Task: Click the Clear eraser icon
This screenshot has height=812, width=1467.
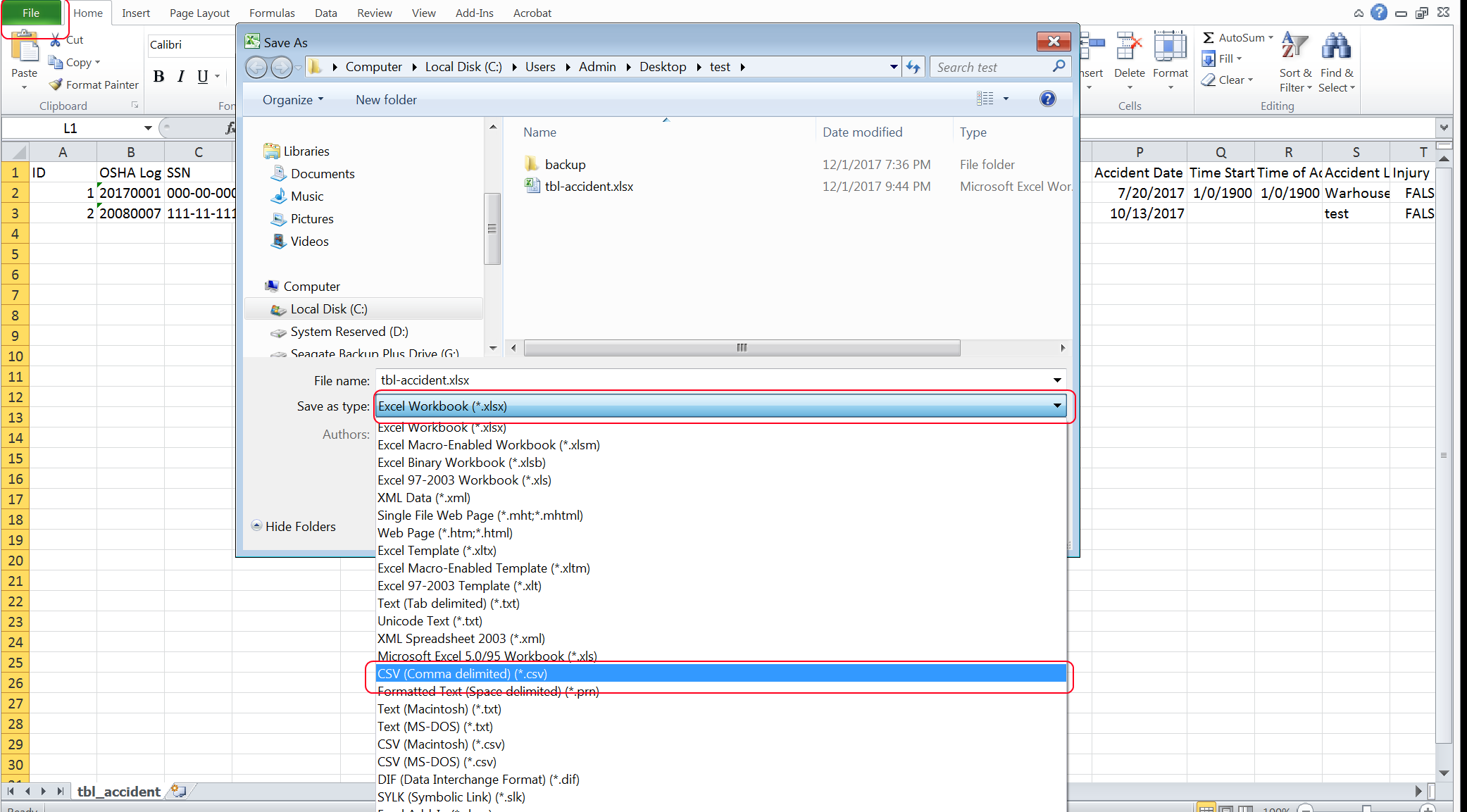Action: 1209,80
